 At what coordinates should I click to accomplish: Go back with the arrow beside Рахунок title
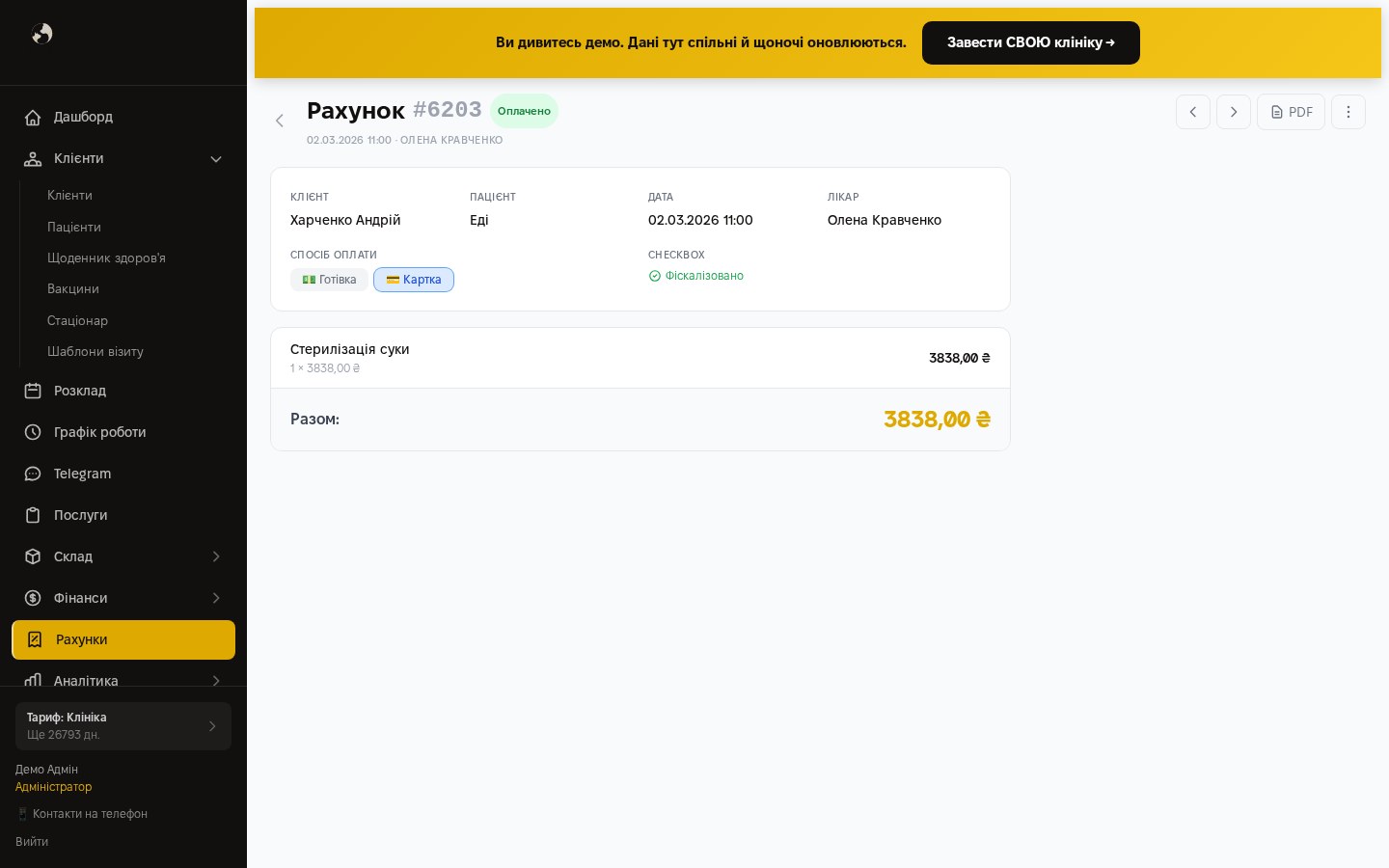pos(280,121)
